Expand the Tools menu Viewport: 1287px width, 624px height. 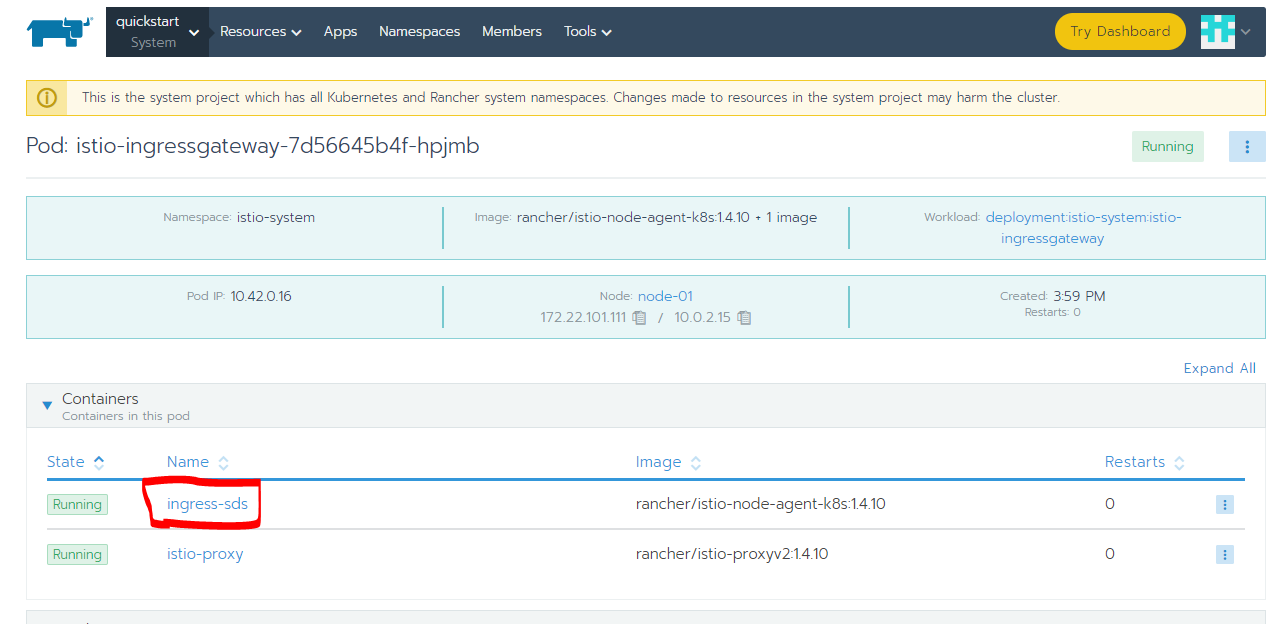pyautogui.click(x=588, y=32)
